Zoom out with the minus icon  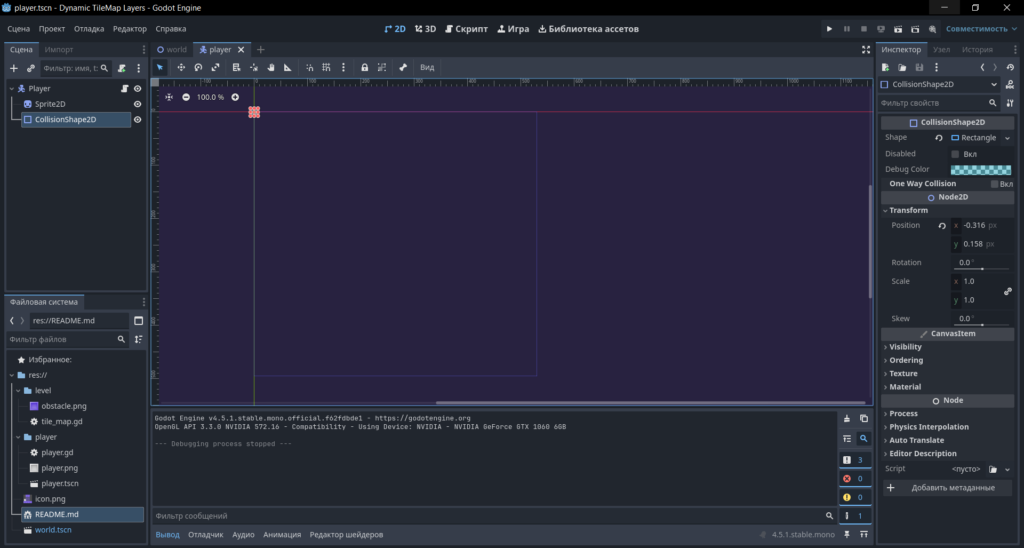[x=186, y=97]
